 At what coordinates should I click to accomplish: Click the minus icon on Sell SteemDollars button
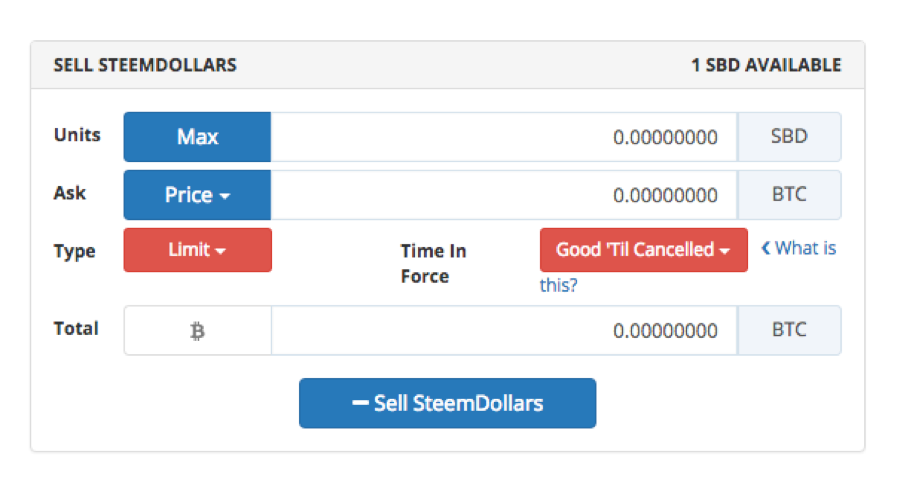click(360, 403)
